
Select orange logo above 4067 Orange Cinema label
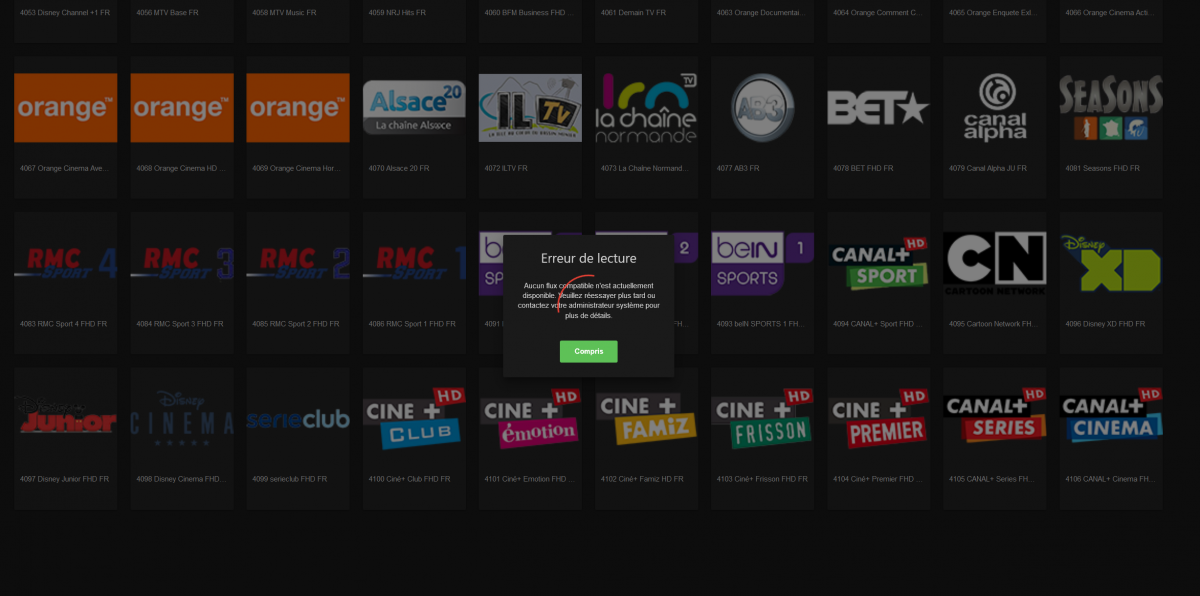(x=66, y=107)
